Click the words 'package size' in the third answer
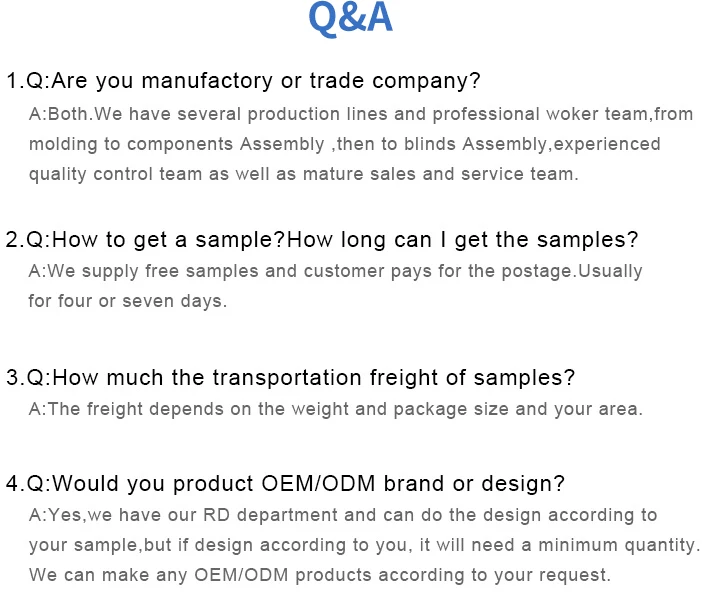Viewport: 702px width, 600px height. [451, 410]
